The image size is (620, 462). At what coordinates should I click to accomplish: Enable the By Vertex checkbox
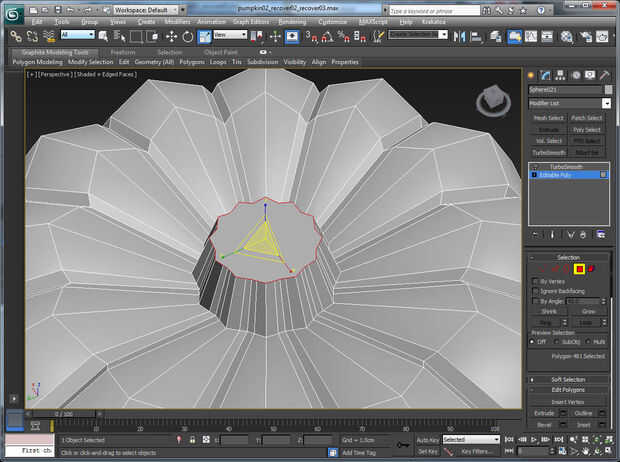[x=535, y=281]
